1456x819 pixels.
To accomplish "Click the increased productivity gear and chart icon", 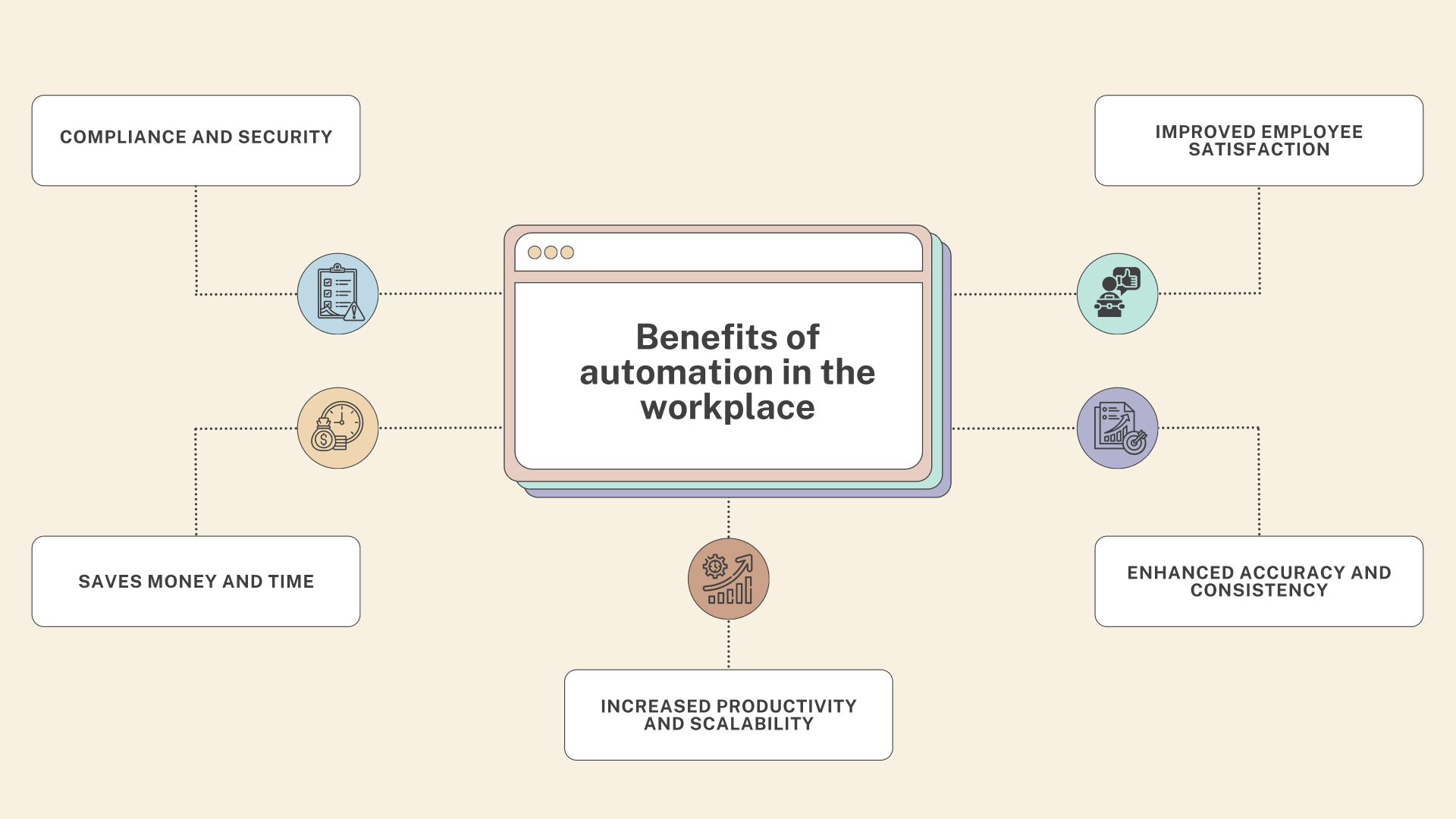I will (728, 577).
